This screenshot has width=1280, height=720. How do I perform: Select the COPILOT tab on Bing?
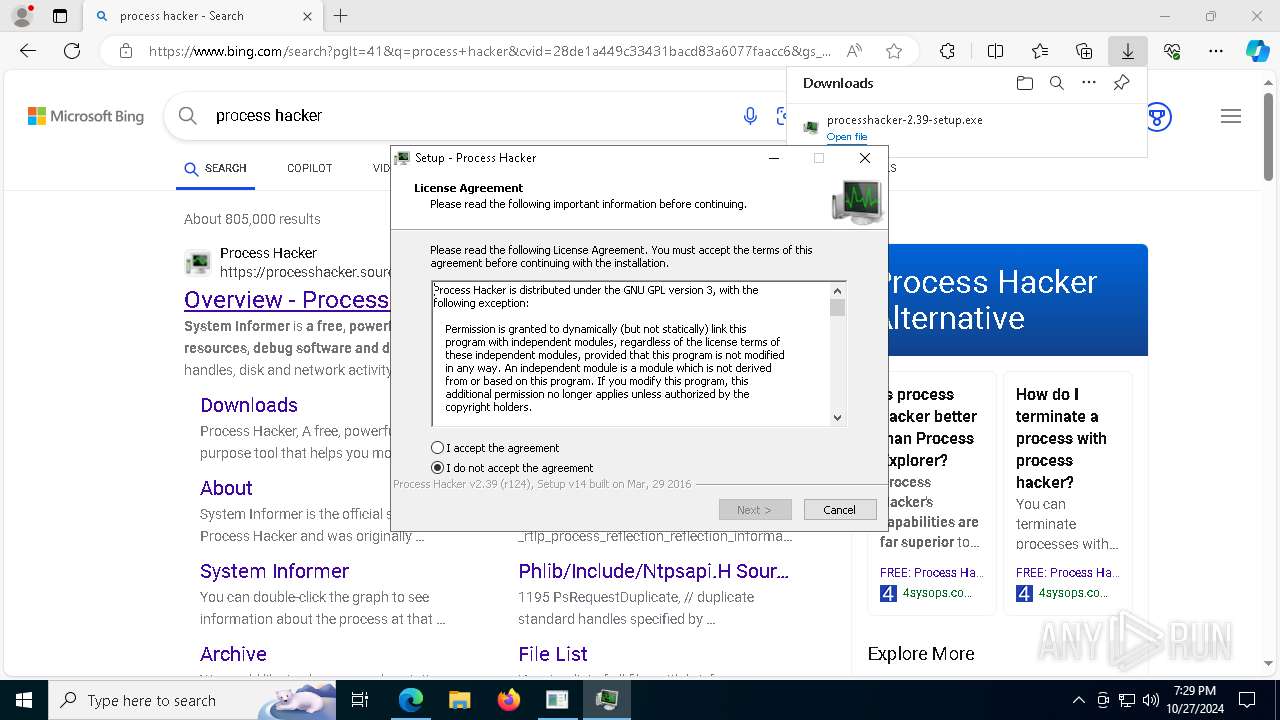tap(310, 168)
